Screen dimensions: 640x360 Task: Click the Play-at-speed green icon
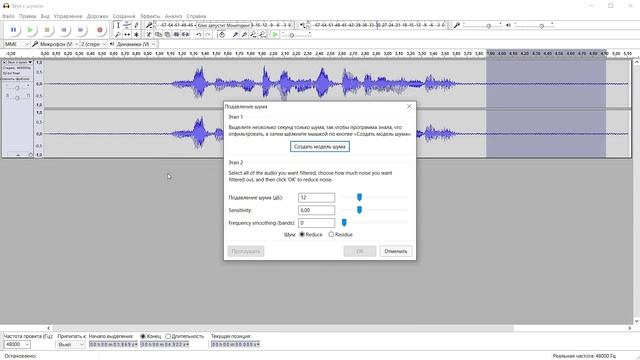click(276, 35)
